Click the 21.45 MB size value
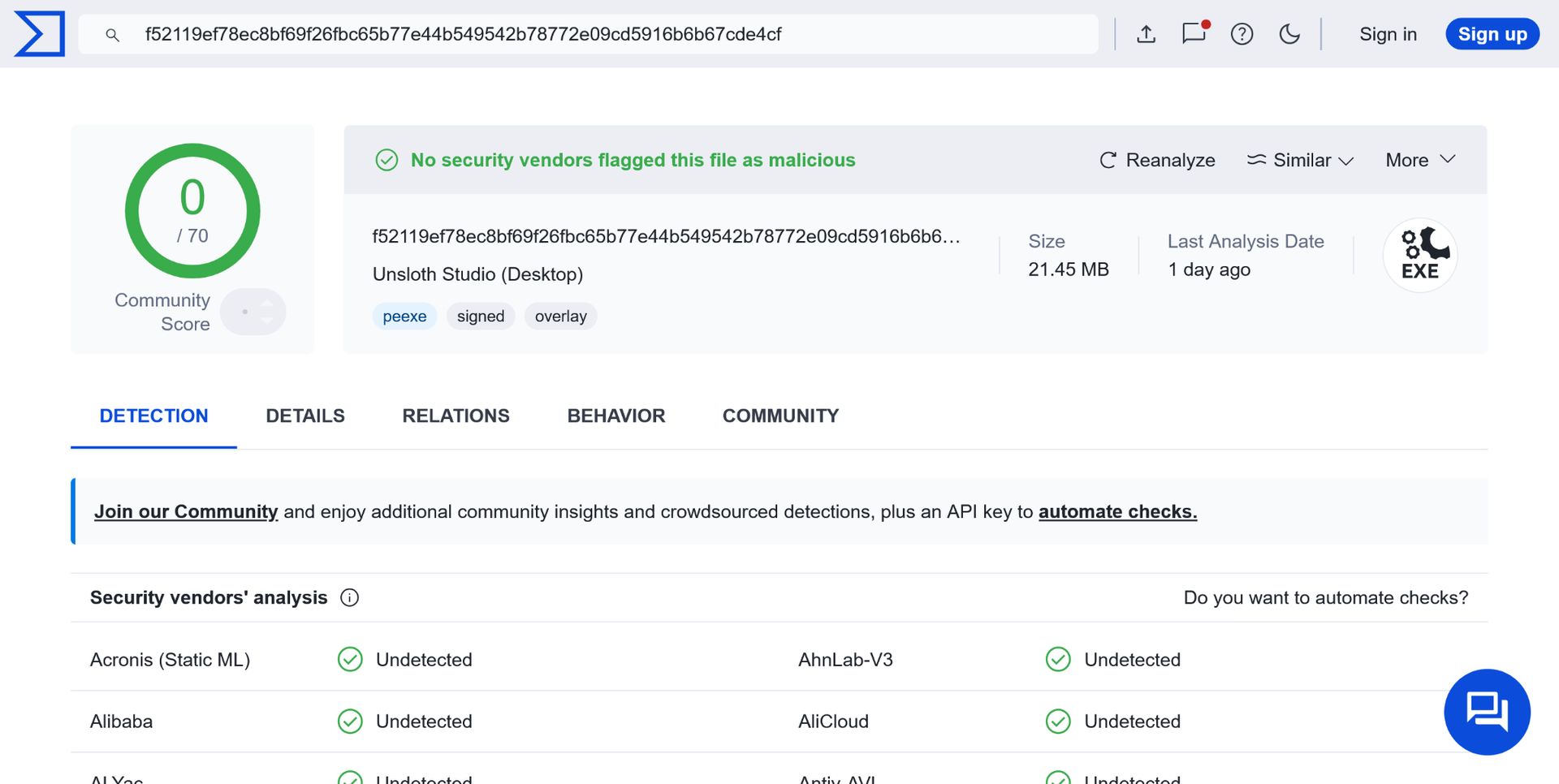This screenshot has height=784, width=1559. click(x=1068, y=269)
